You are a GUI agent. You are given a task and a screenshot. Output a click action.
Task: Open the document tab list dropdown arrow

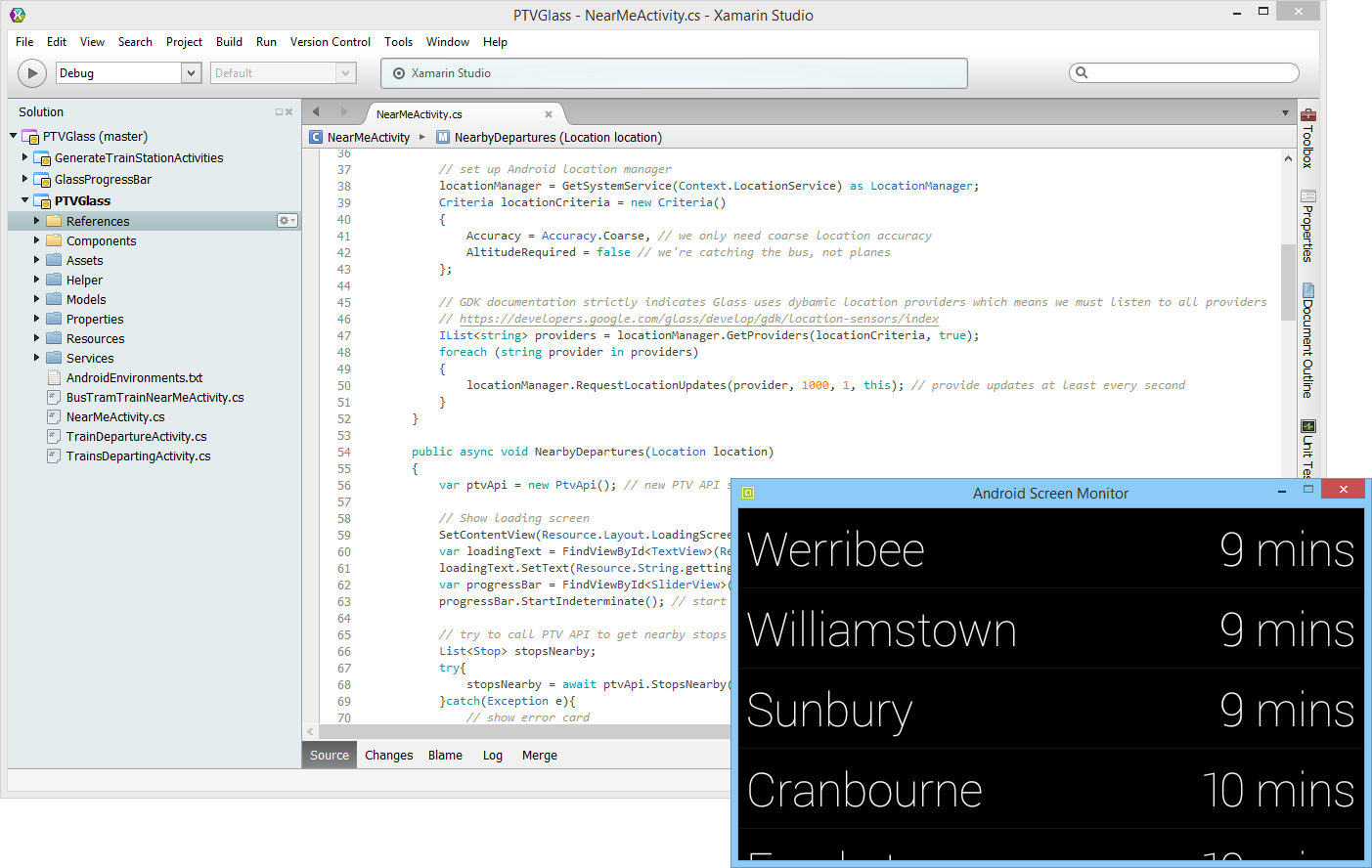tap(1285, 113)
